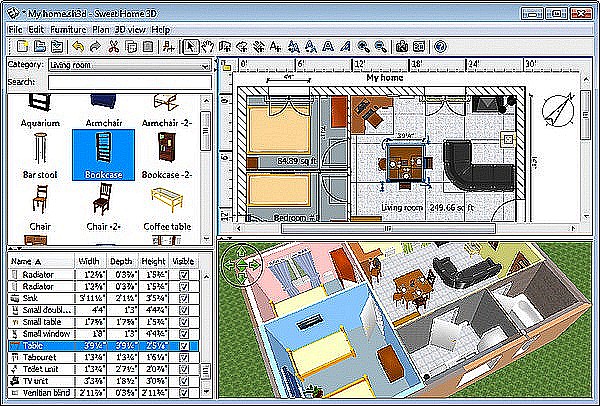Open the Category dropdown
The width and height of the screenshot is (600, 406).
(130, 65)
